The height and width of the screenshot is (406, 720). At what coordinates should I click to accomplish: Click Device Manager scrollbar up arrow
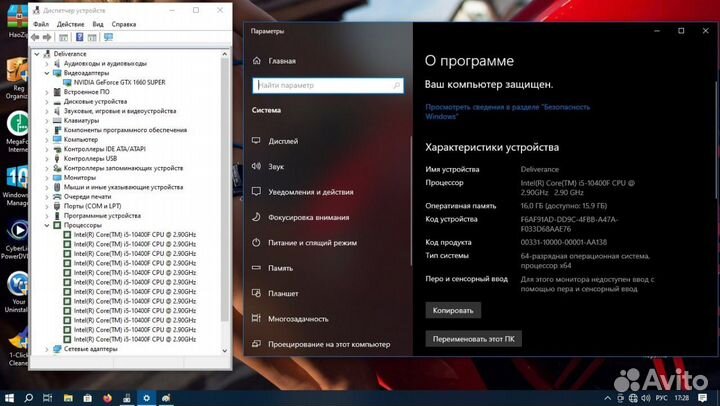pyautogui.click(x=225, y=54)
